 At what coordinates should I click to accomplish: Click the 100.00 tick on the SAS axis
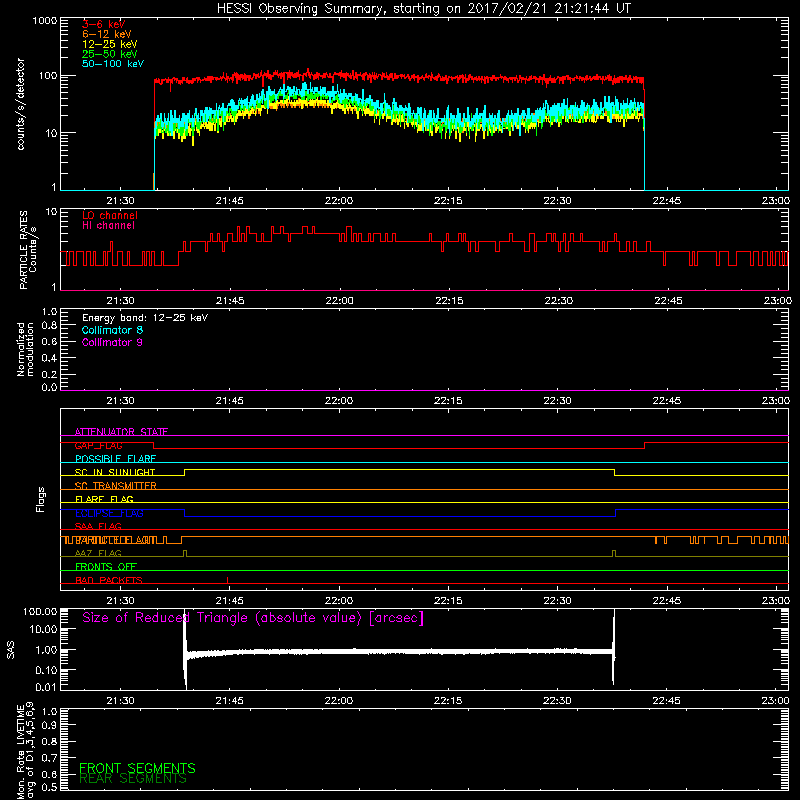point(40,611)
